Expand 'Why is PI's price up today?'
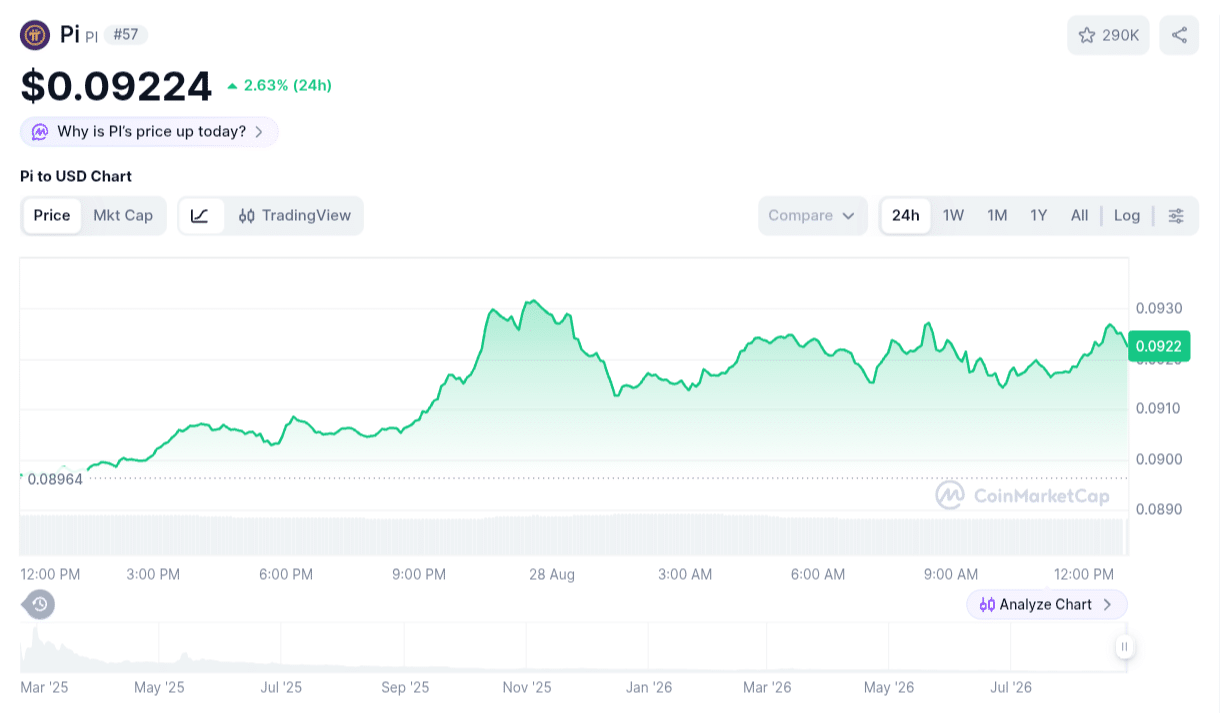 click(x=149, y=132)
